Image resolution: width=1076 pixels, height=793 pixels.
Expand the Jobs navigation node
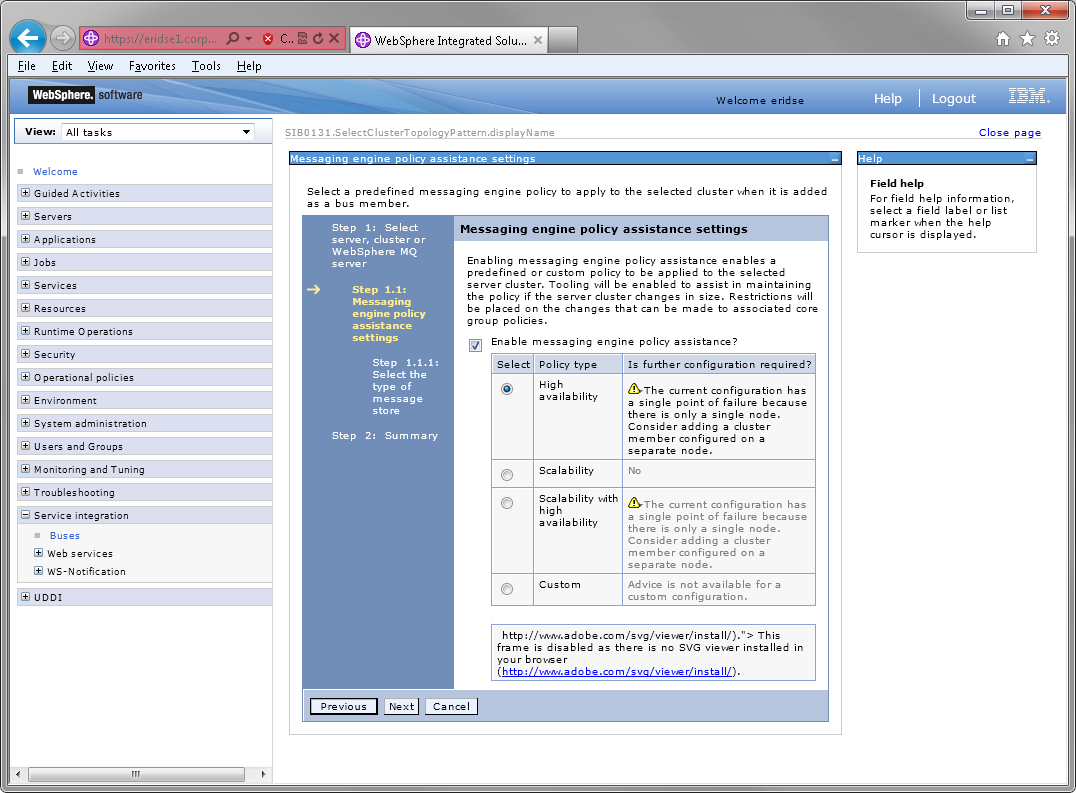coord(25,261)
